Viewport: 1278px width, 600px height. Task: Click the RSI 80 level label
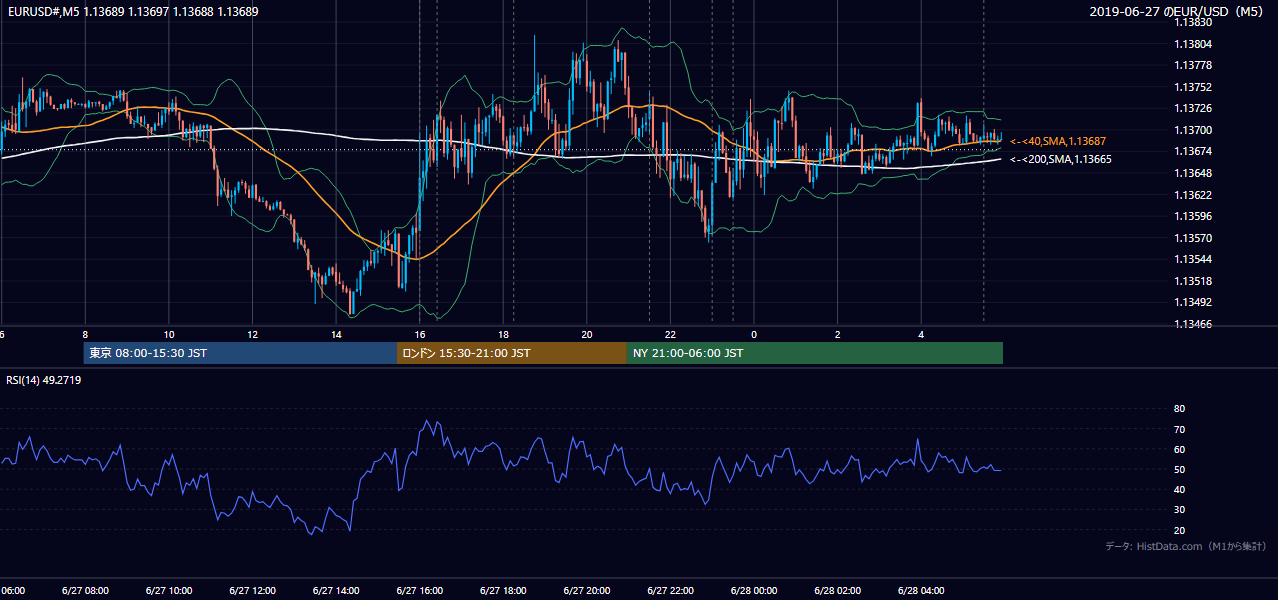tap(1180, 409)
